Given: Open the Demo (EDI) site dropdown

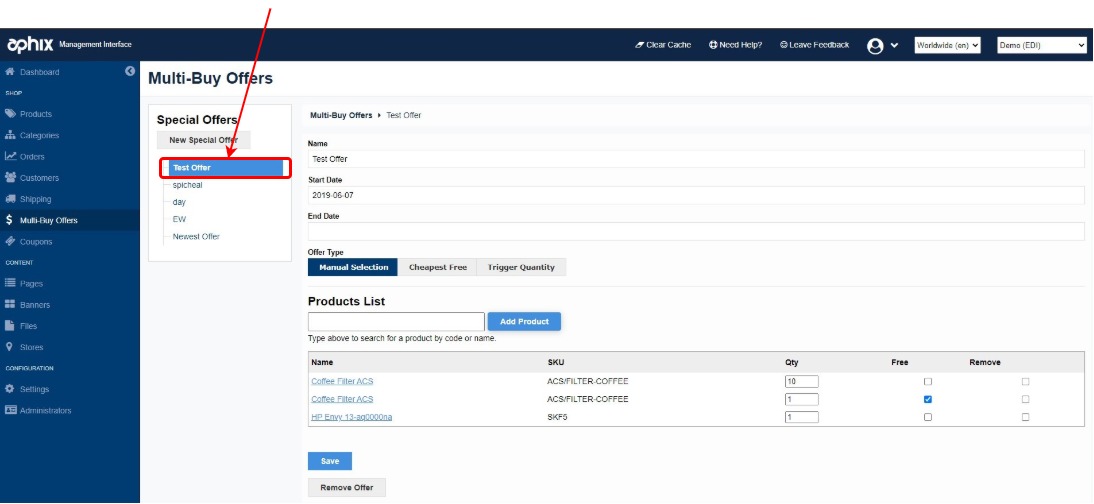Looking at the screenshot, I should [1041, 45].
